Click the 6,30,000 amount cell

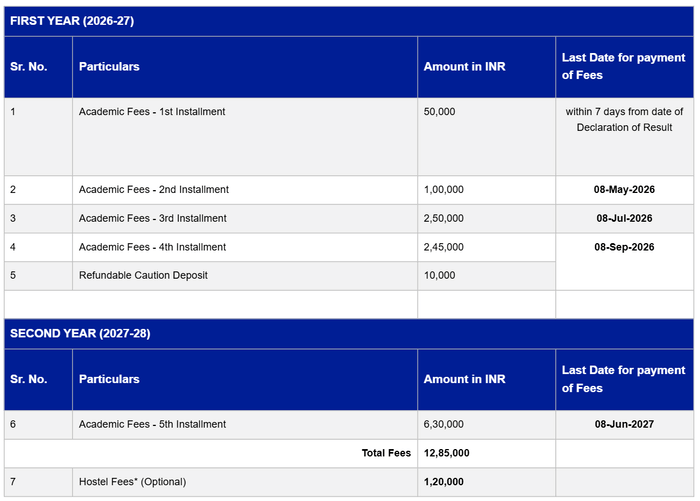444,424
